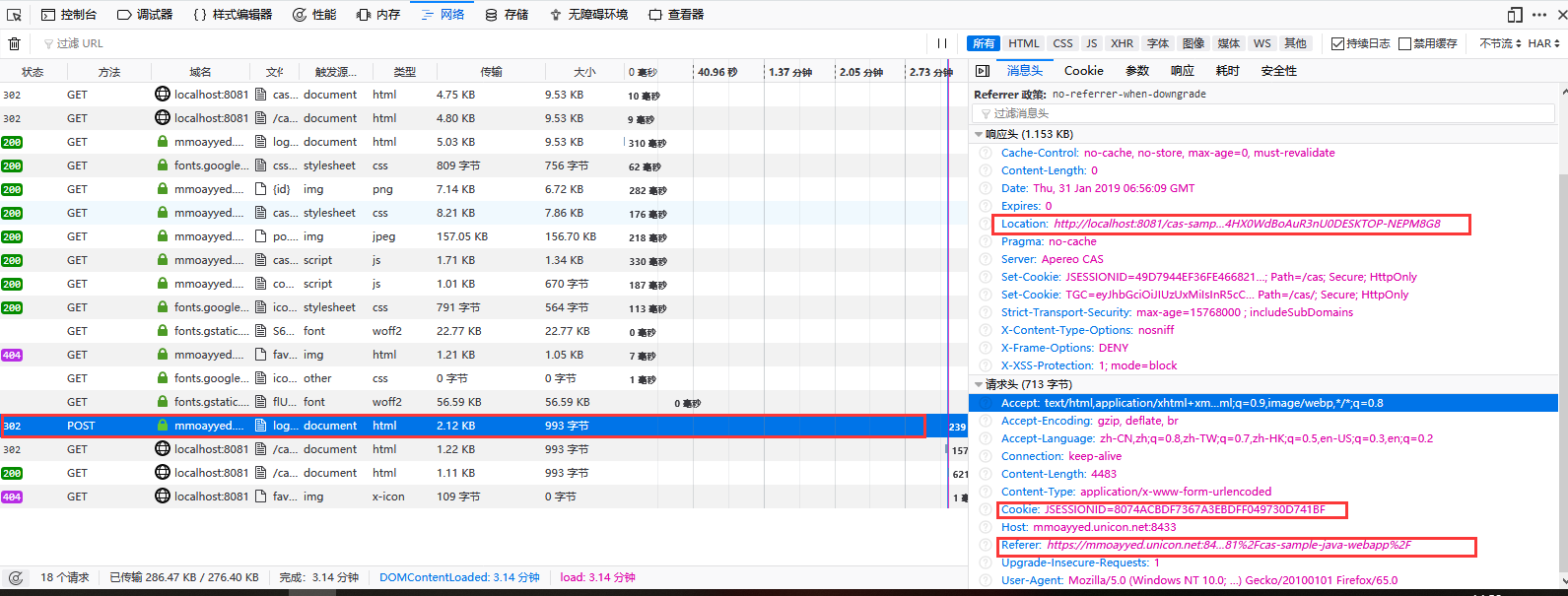Open the 响应 response details tab
Image resolution: width=1568 pixels, height=596 pixels.
[x=1183, y=71]
